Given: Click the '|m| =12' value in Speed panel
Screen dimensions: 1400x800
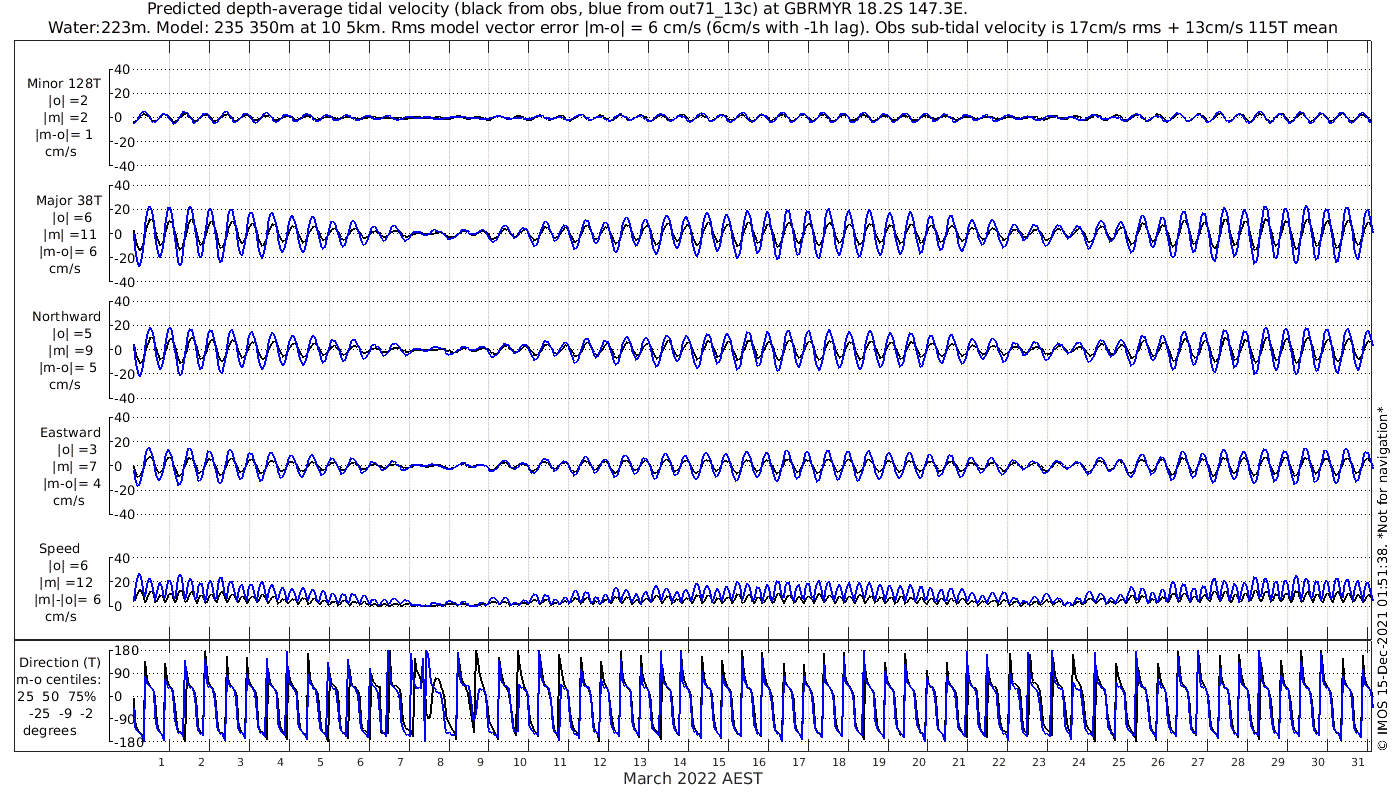Looking at the screenshot, I should (x=65, y=582).
